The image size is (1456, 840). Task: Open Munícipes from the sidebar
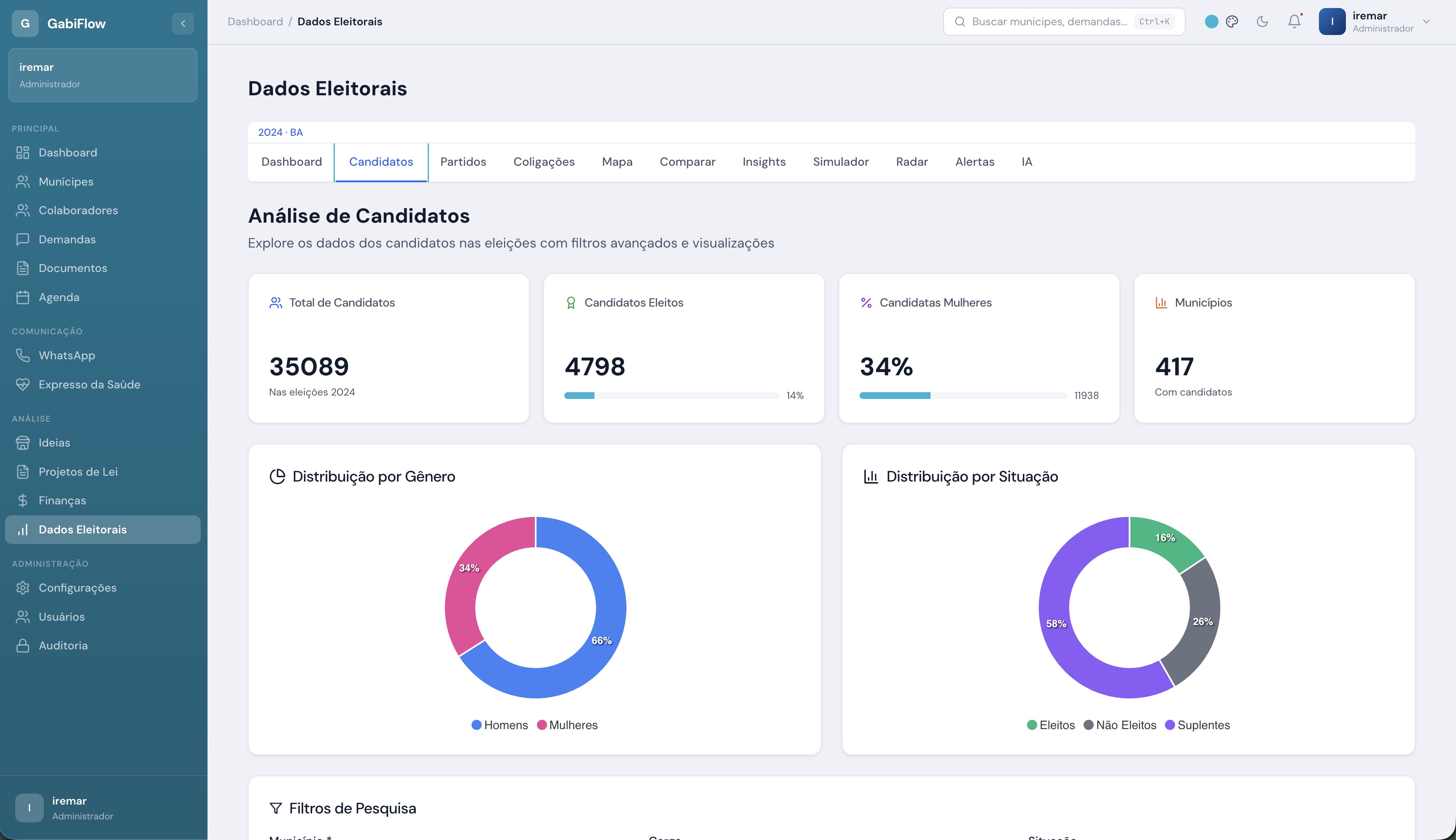pos(102,182)
